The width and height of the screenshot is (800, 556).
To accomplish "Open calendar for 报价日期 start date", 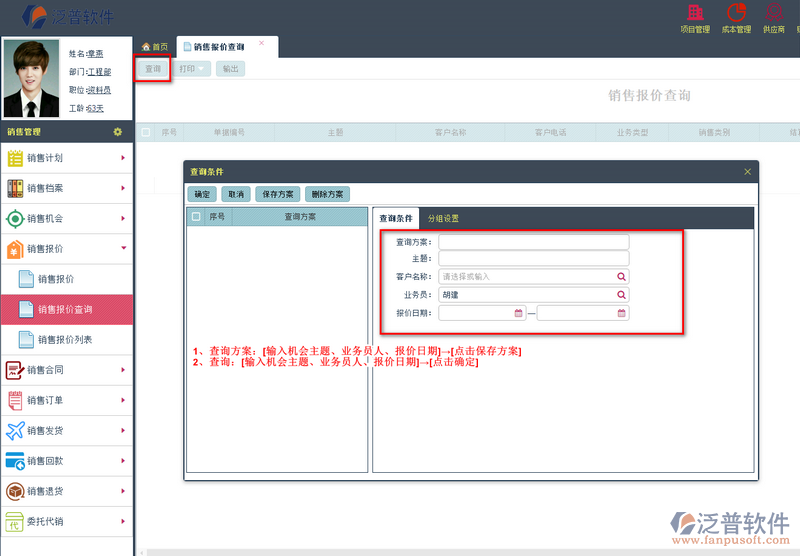I will point(518,313).
